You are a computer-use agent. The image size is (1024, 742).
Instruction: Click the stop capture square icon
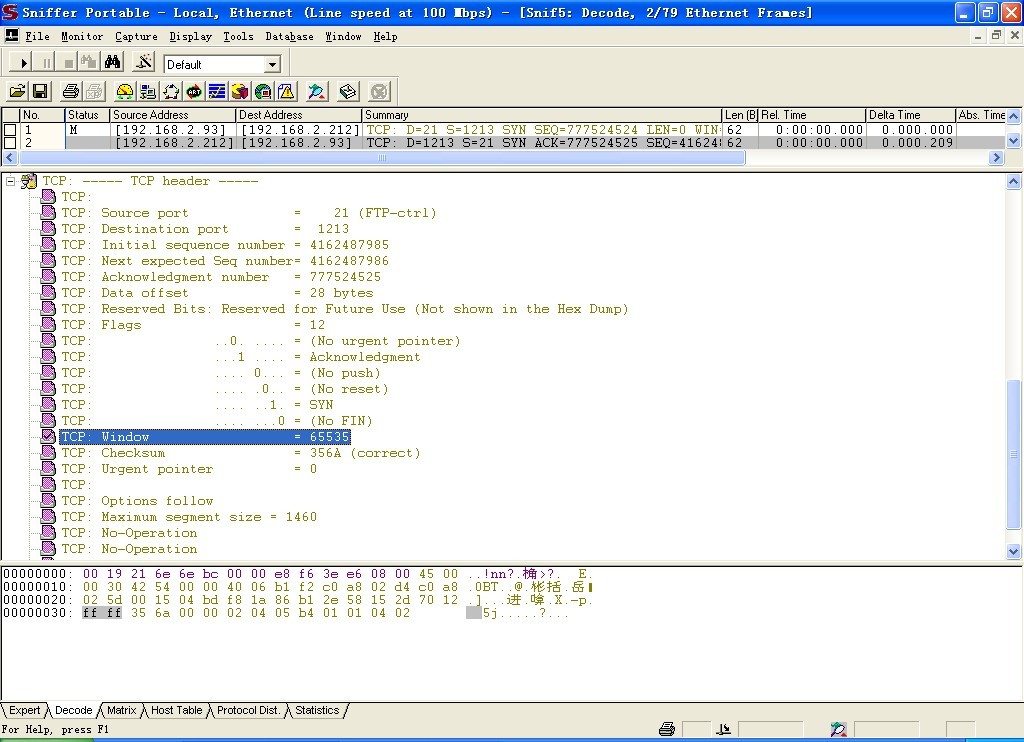[68, 63]
